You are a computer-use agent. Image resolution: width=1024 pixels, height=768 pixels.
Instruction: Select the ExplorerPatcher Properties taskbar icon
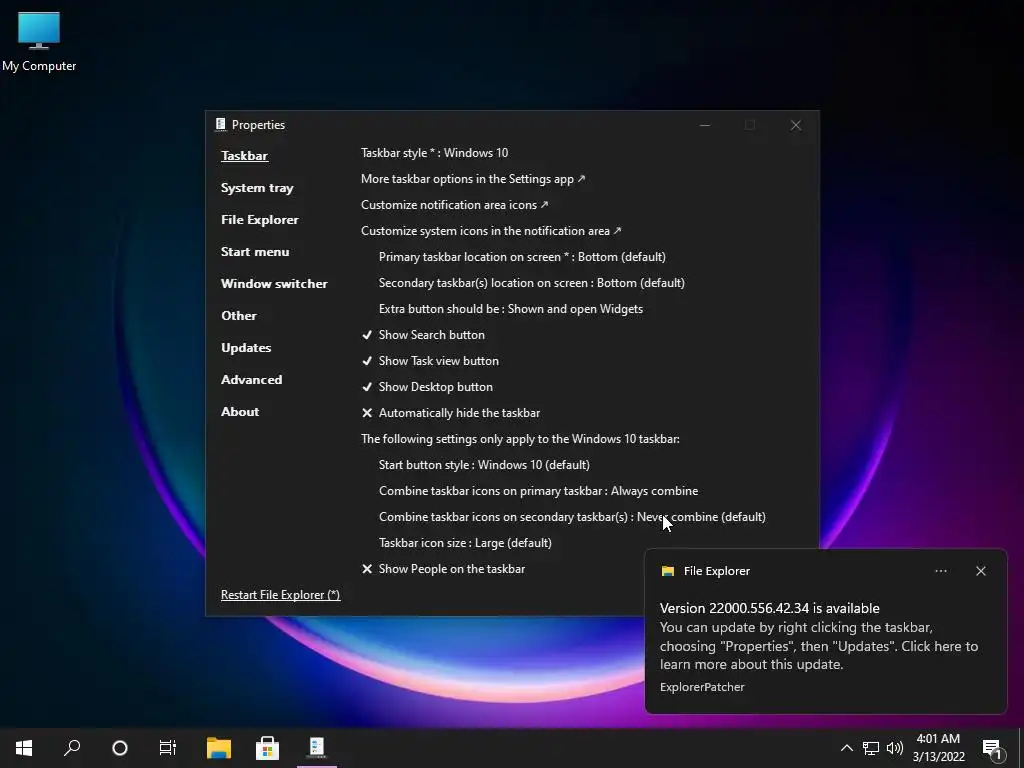(317, 748)
